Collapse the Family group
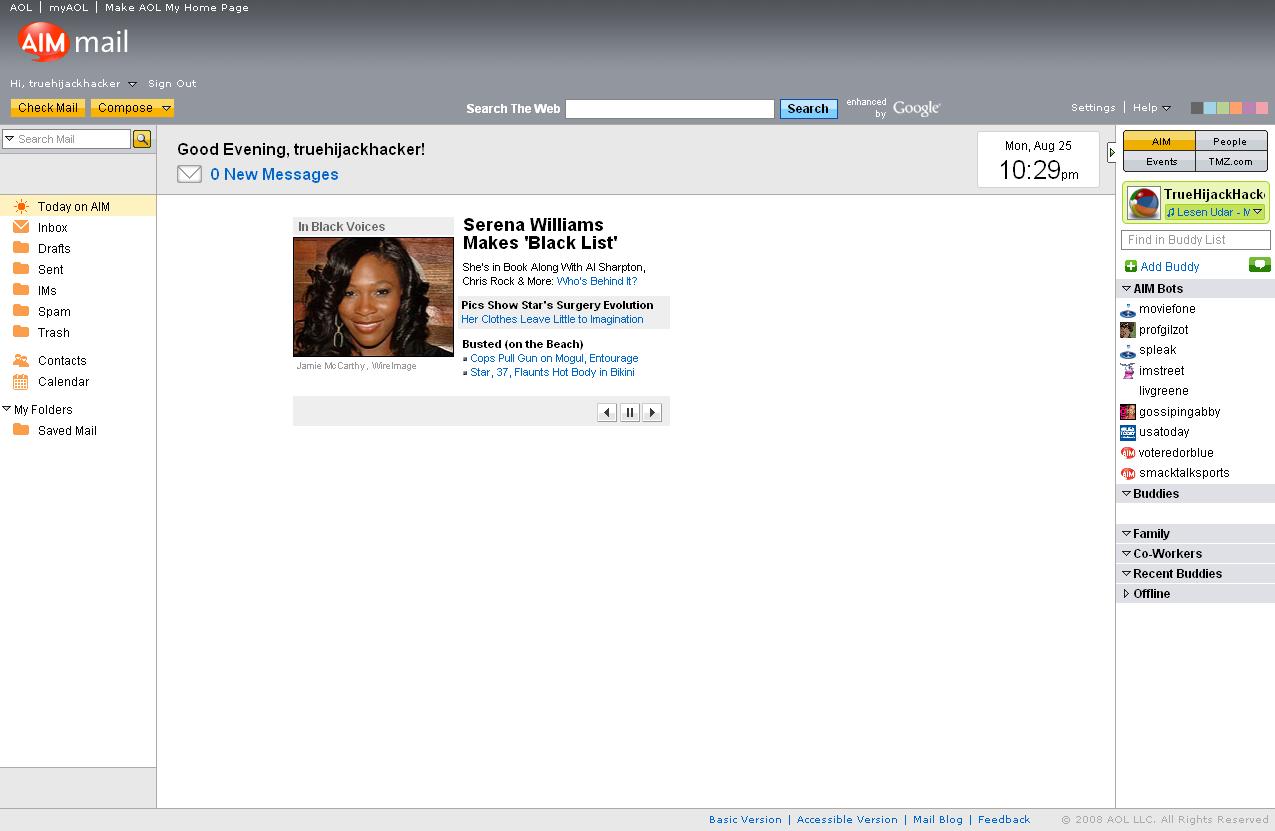 tap(1126, 534)
